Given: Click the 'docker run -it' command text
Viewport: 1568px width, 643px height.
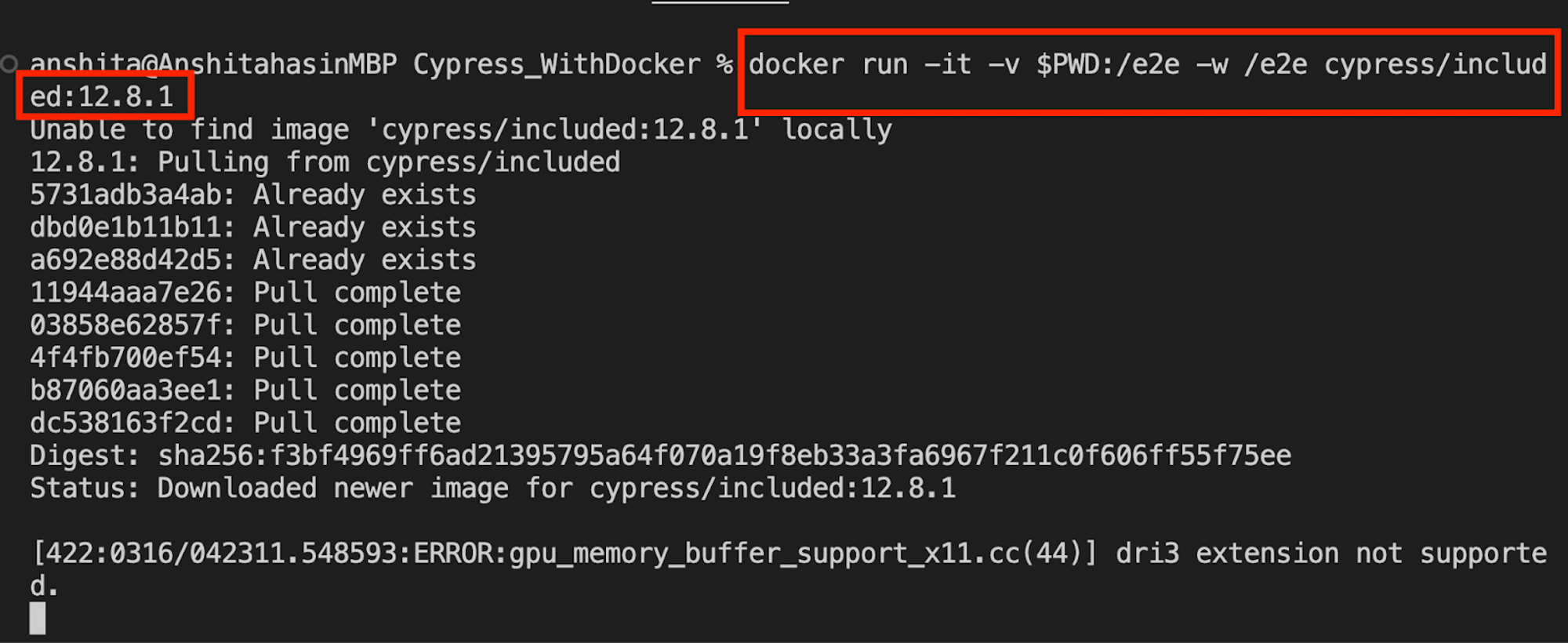Looking at the screenshot, I should (860, 64).
